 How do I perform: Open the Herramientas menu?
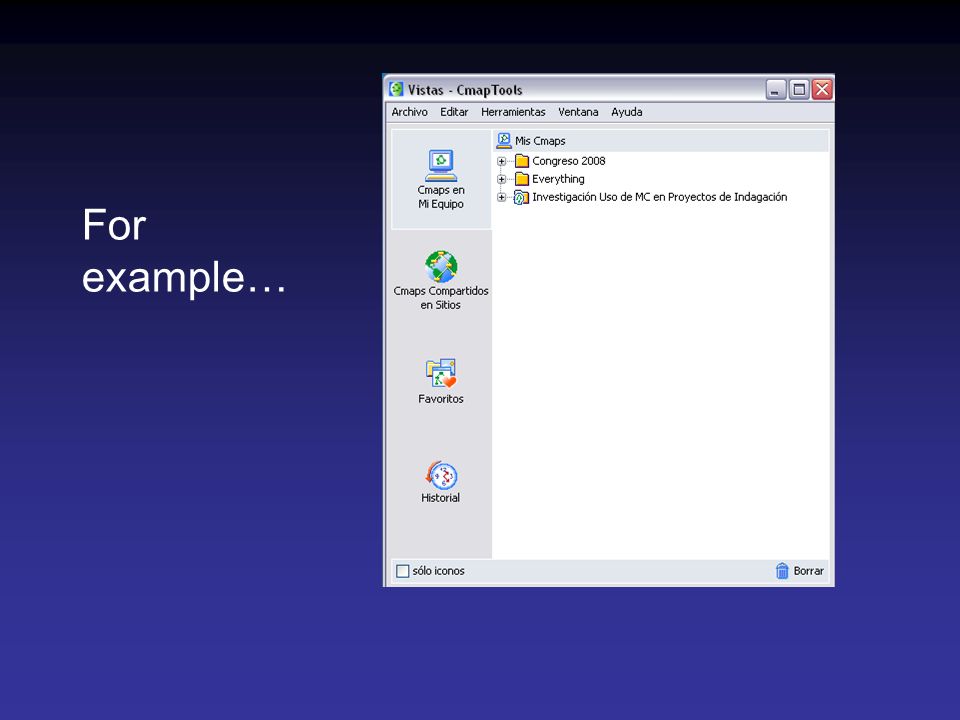pyautogui.click(x=513, y=112)
